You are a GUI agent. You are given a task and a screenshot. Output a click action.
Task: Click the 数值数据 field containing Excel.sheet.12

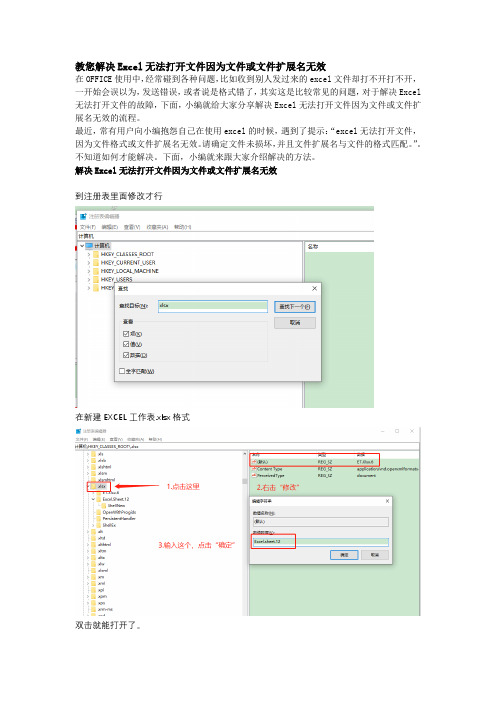(x=321, y=542)
